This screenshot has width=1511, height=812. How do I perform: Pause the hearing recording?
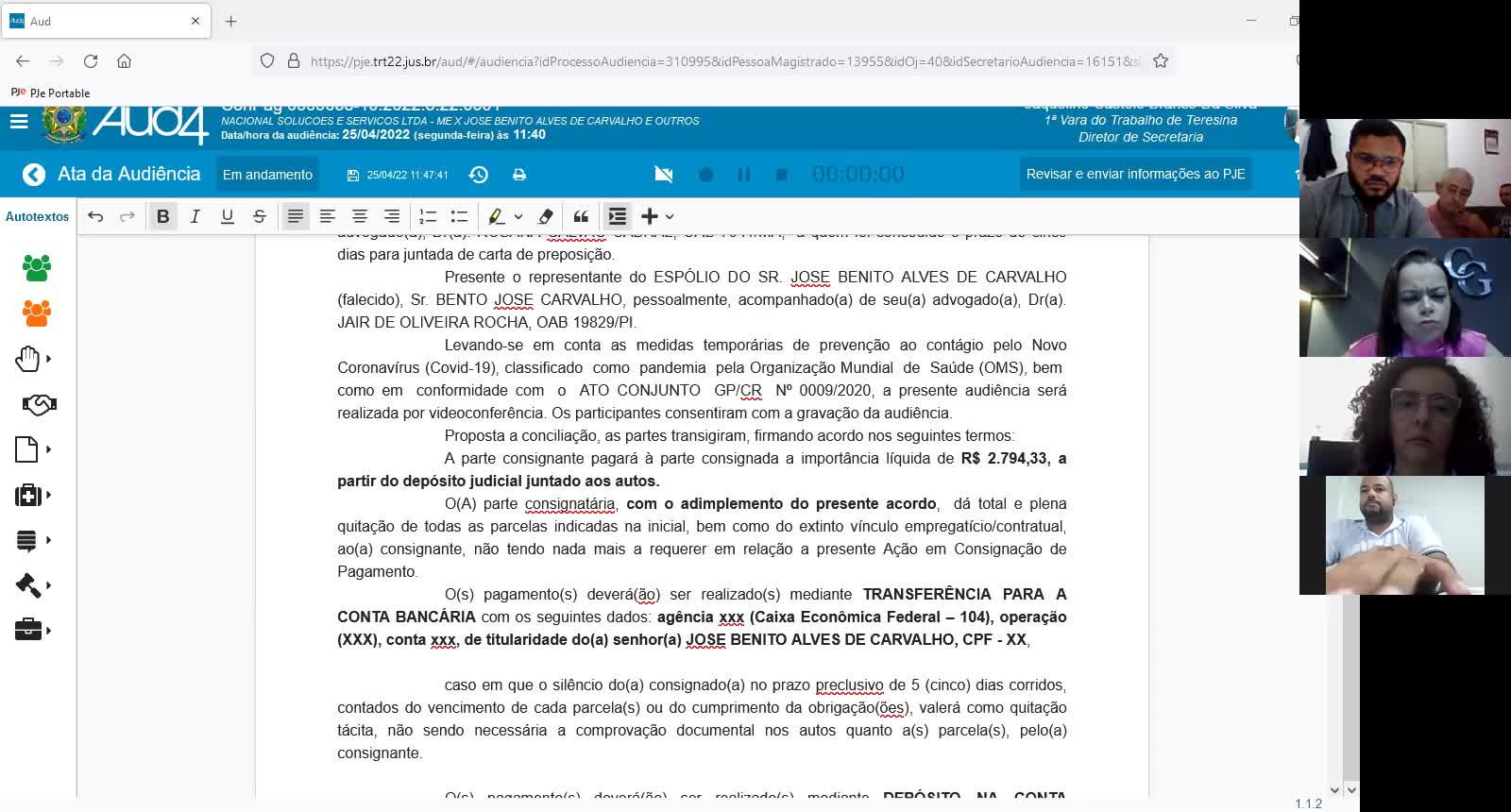744,175
